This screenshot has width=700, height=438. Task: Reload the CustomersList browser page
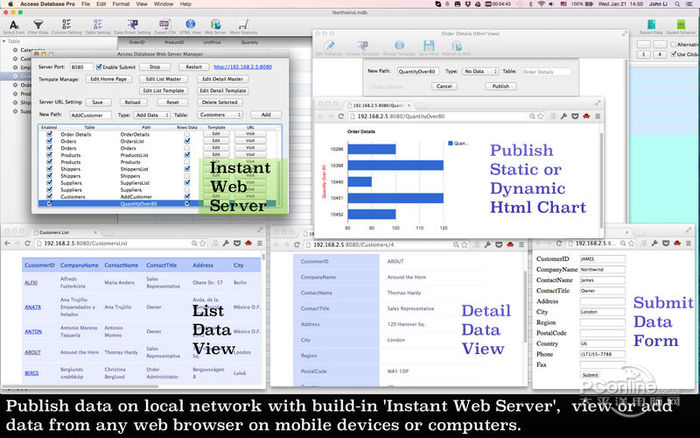[28, 243]
